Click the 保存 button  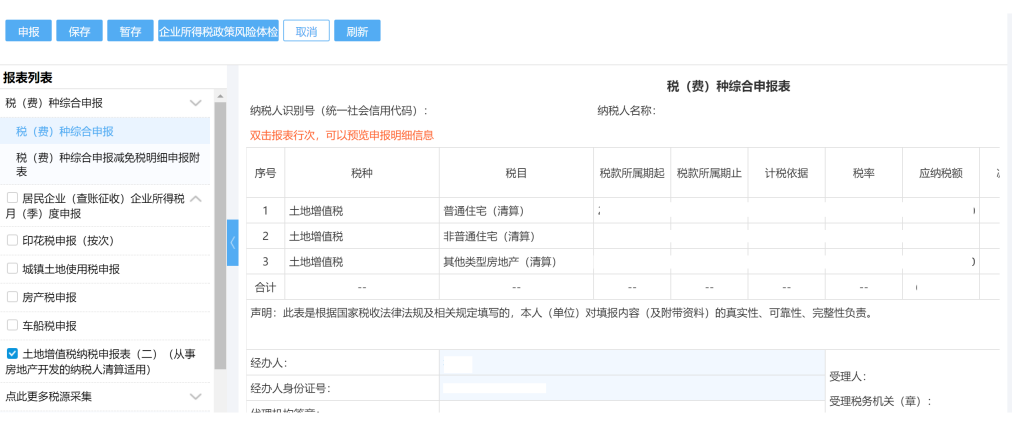(79, 31)
